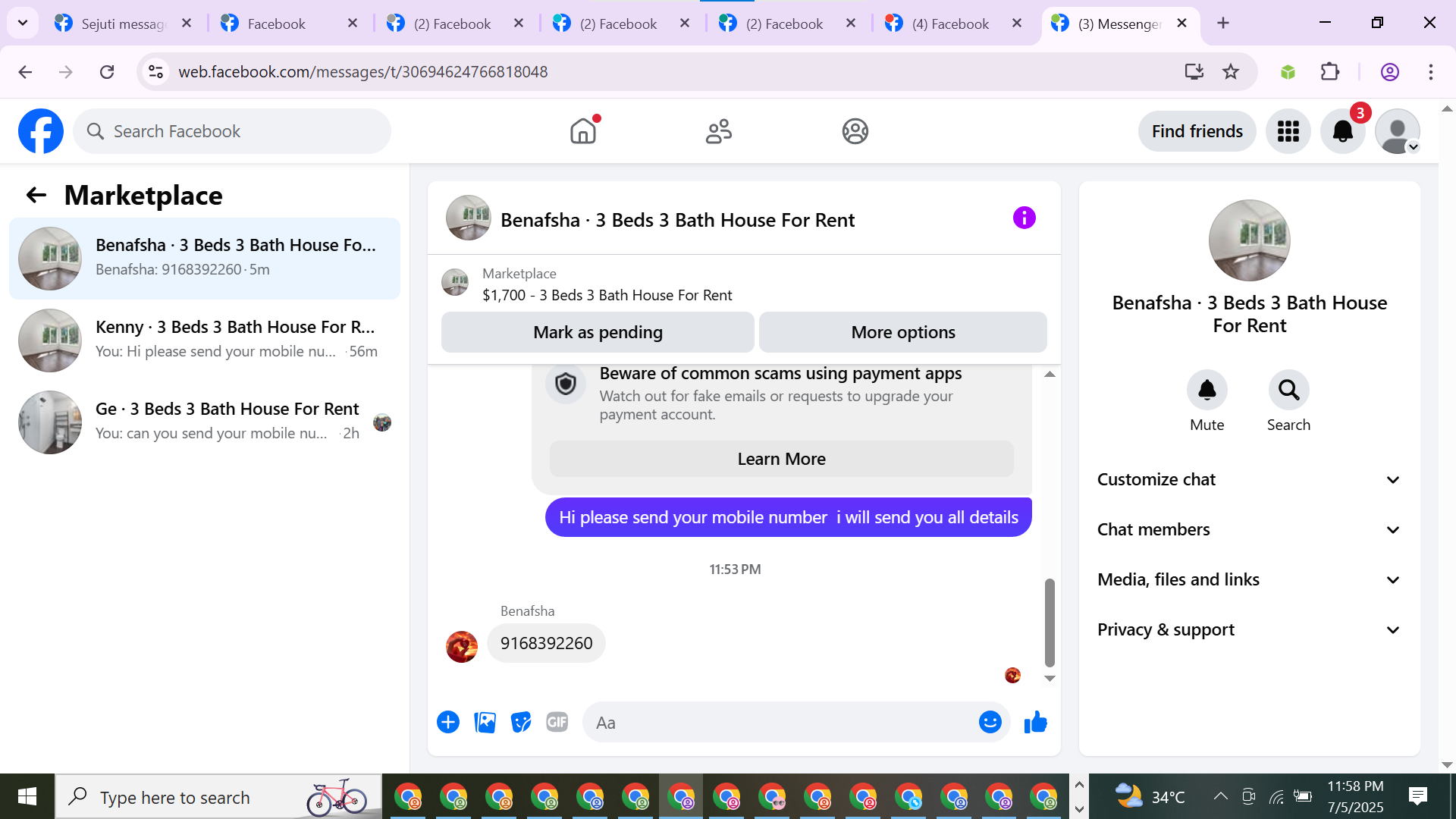The image size is (1456, 819).
Task: Click Mark as pending button
Action: pos(598,332)
